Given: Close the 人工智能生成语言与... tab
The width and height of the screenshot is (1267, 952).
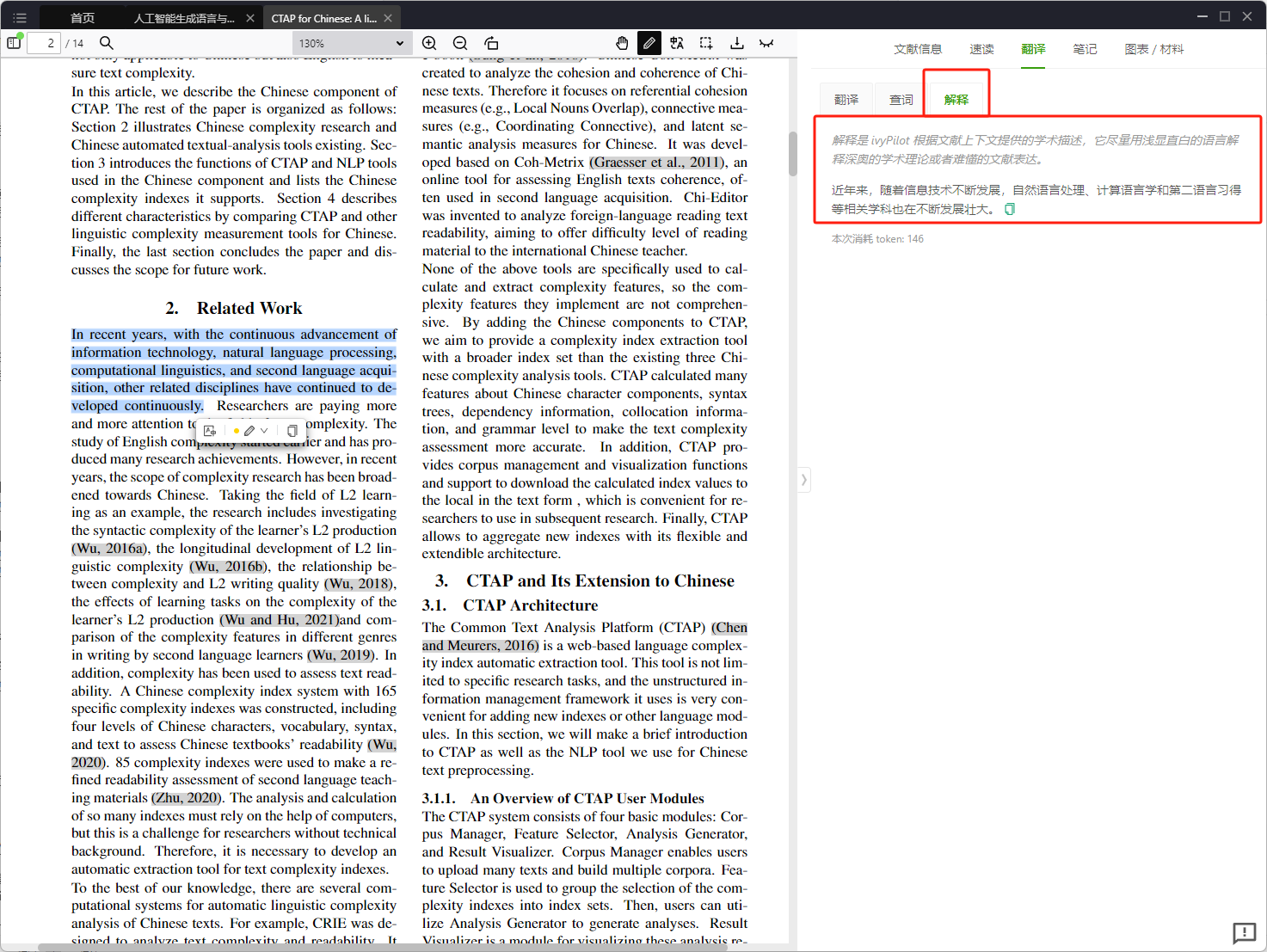Looking at the screenshot, I should tap(250, 18).
